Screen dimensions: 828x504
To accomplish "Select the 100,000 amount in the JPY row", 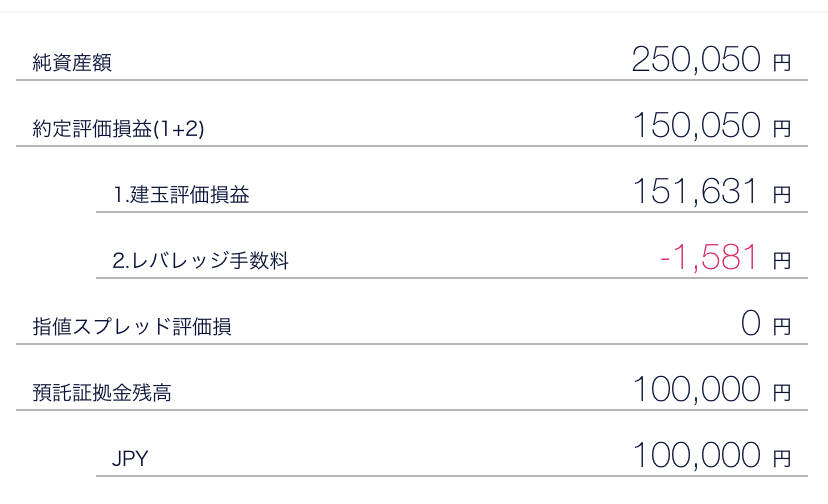I will pyautogui.click(x=696, y=456).
